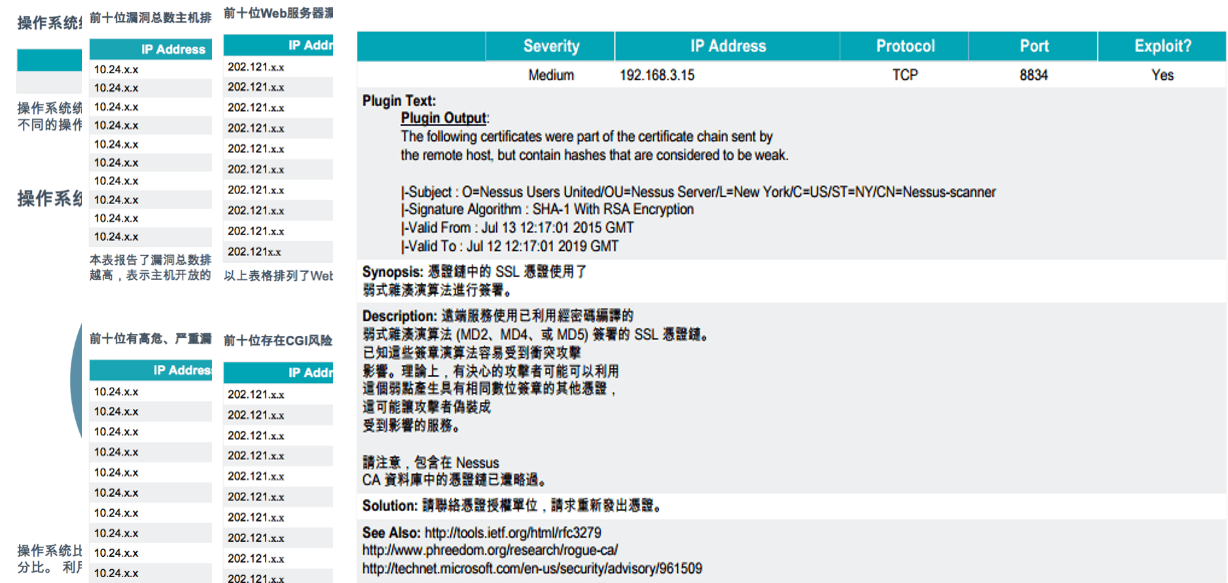Click IP Address header beside Severity column

[x=728, y=46]
